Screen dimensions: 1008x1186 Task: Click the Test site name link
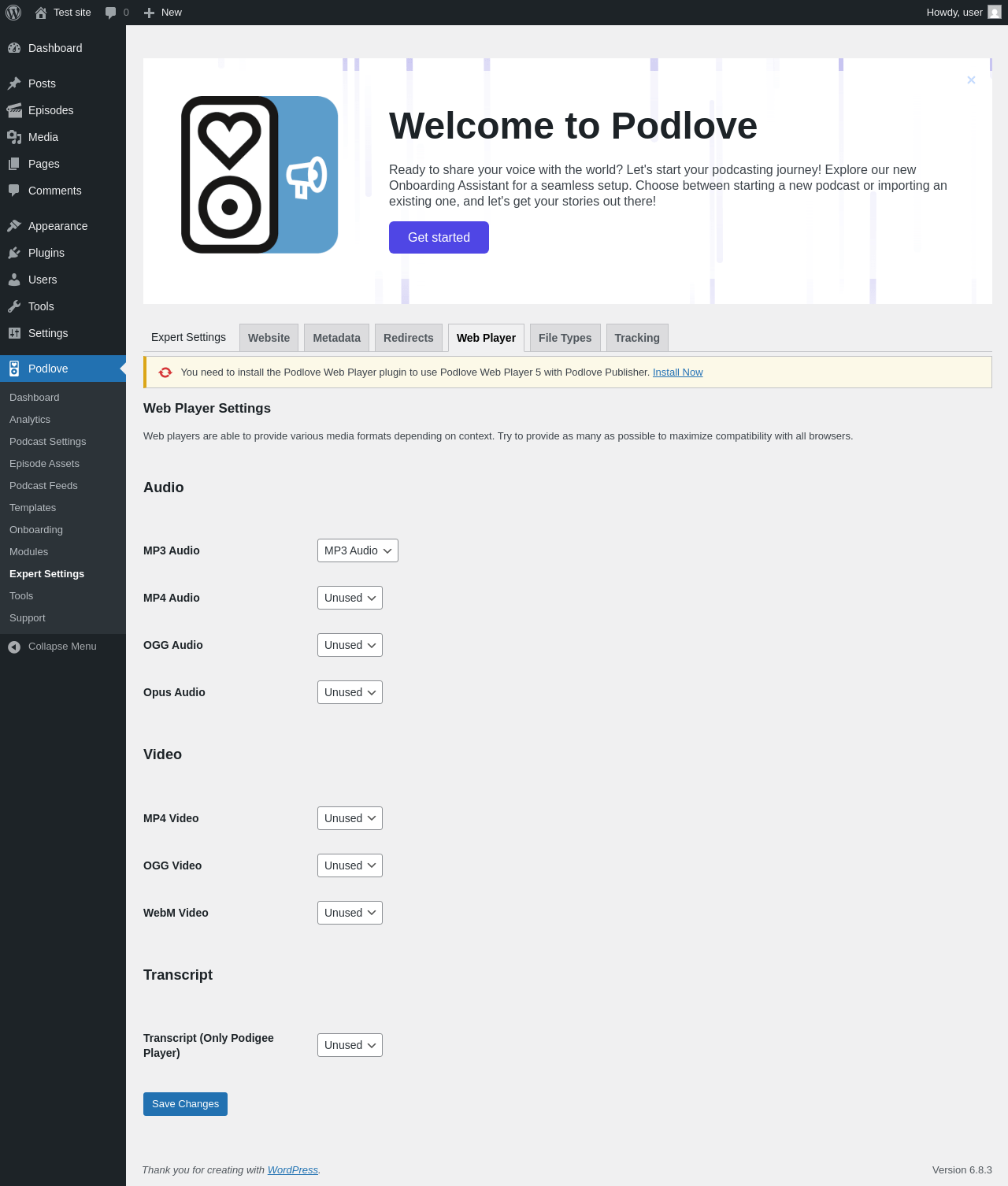(x=72, y=13)
